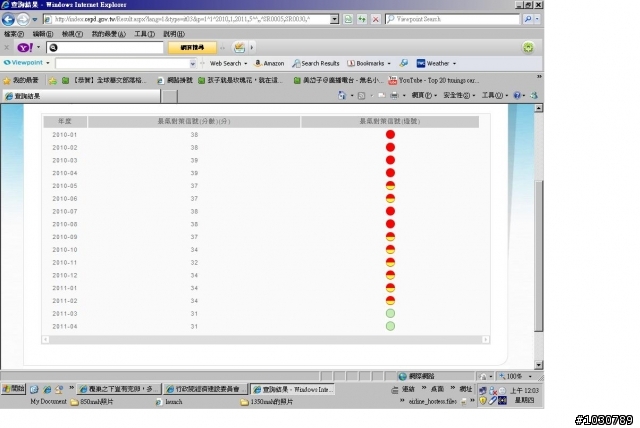Open the 編輯(E) menu
This screenshot has height=428, width=640.
[x=43, y=34]
